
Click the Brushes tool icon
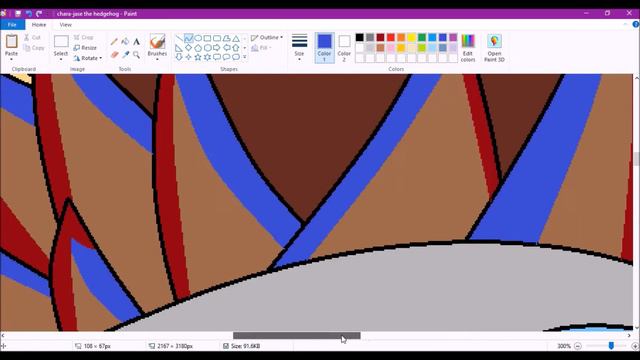(157, 42)
